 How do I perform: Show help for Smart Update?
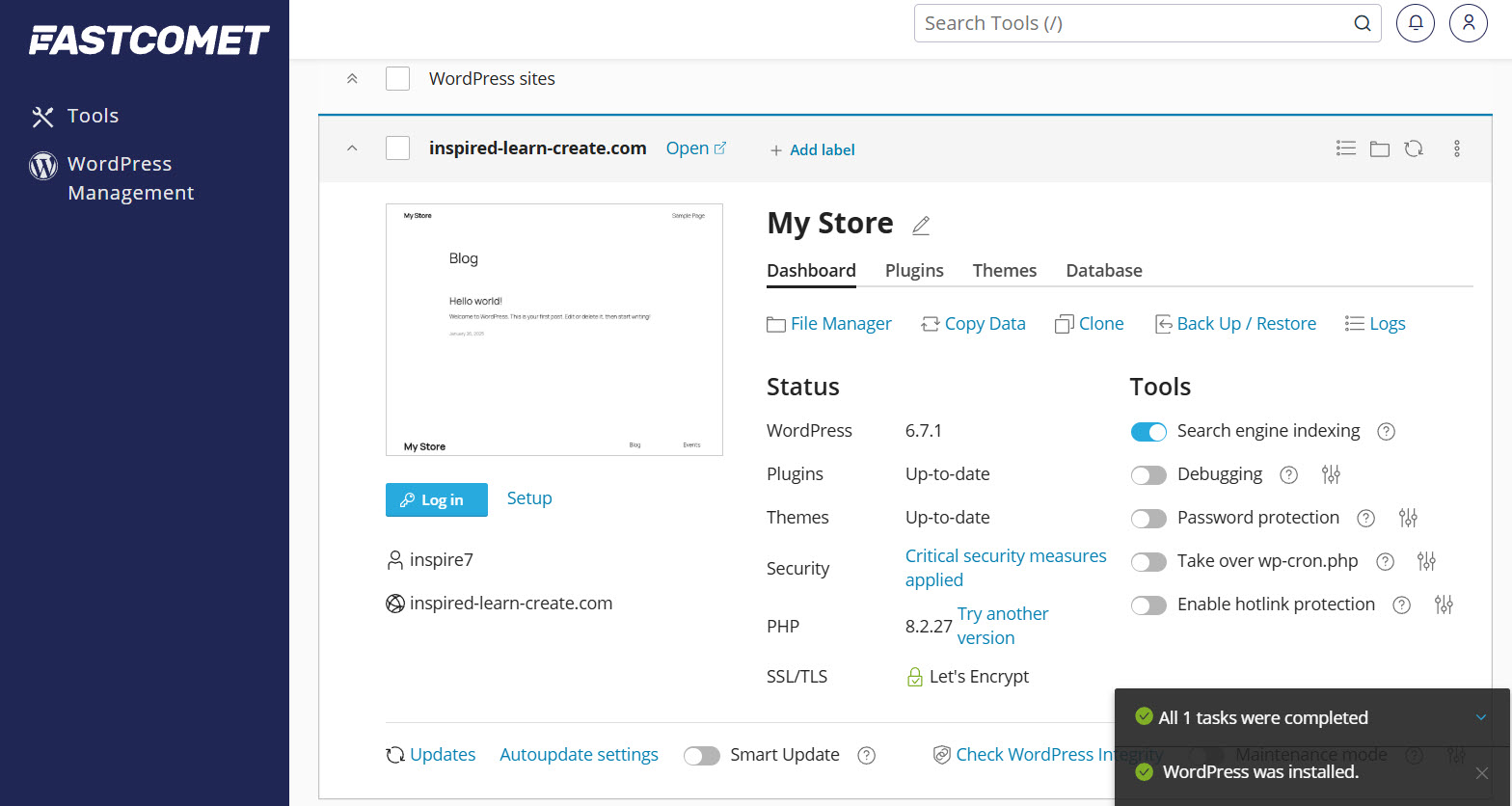tap(867, 756)
